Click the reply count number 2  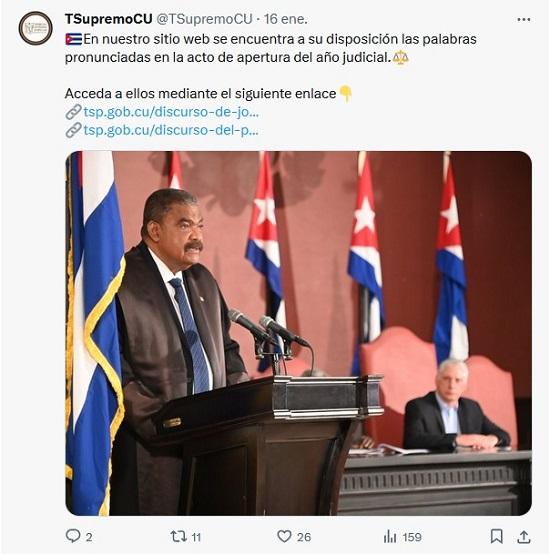[89, 537]
